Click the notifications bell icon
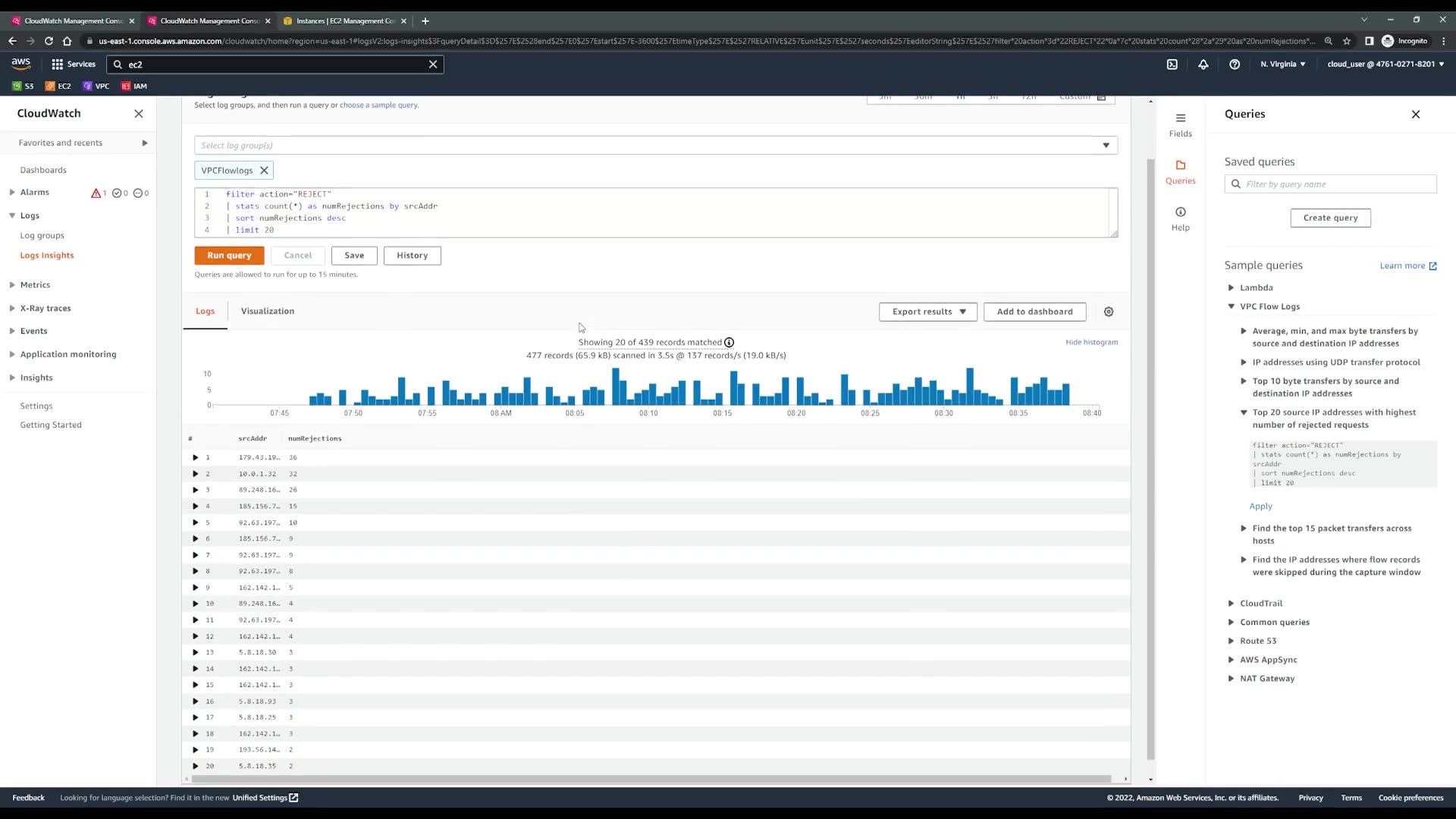Viewport: 1456px width, 819px height. pos(1203,64)
